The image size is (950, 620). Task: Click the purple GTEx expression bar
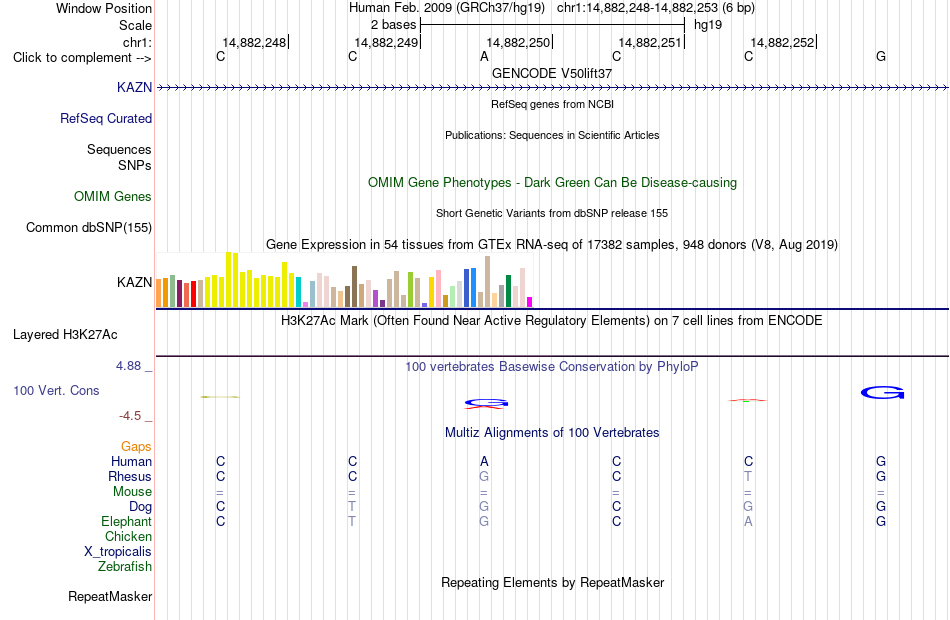376,299
